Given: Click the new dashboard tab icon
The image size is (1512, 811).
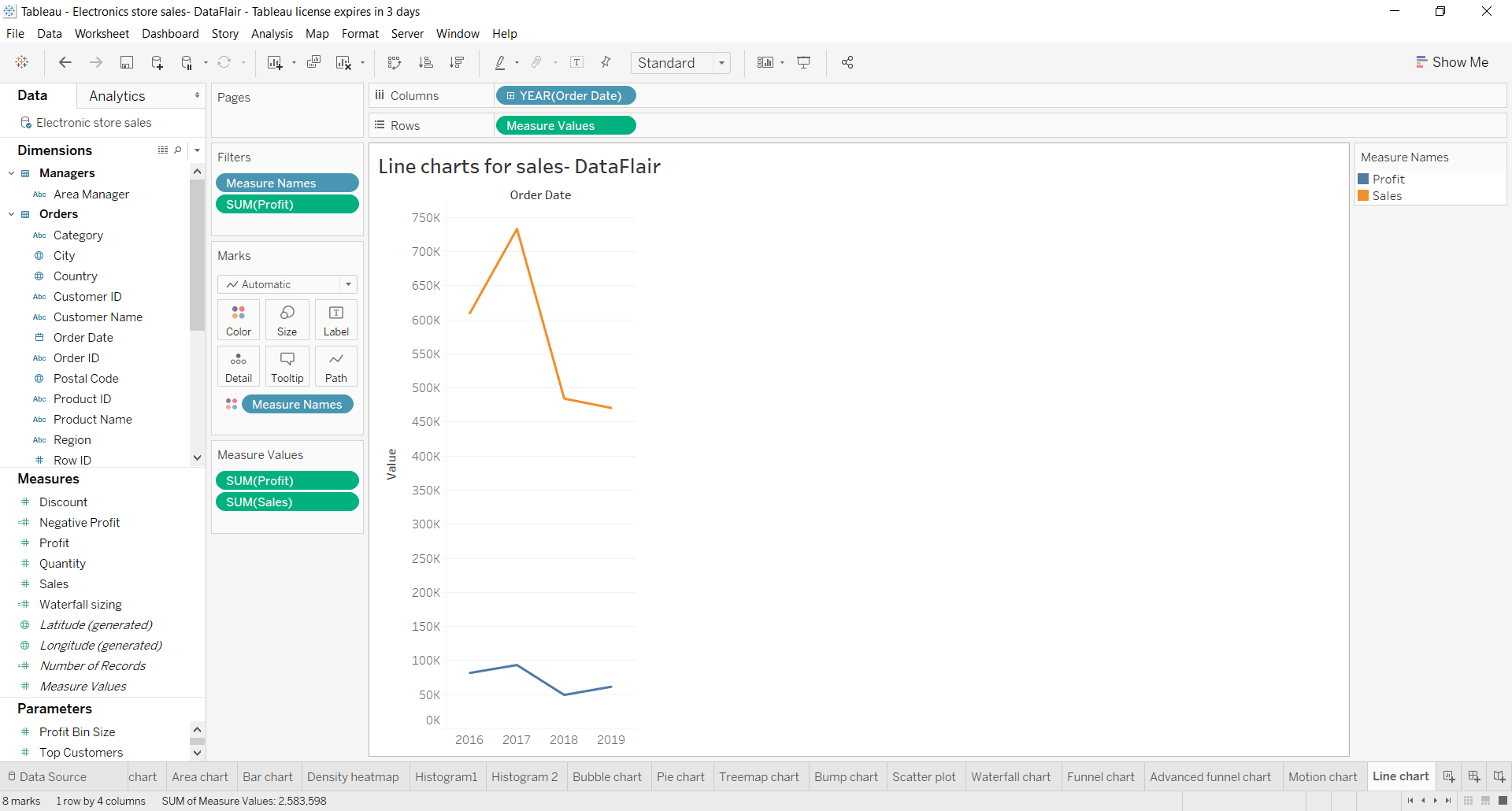Looking at the screenshot, I should 1474,777.
